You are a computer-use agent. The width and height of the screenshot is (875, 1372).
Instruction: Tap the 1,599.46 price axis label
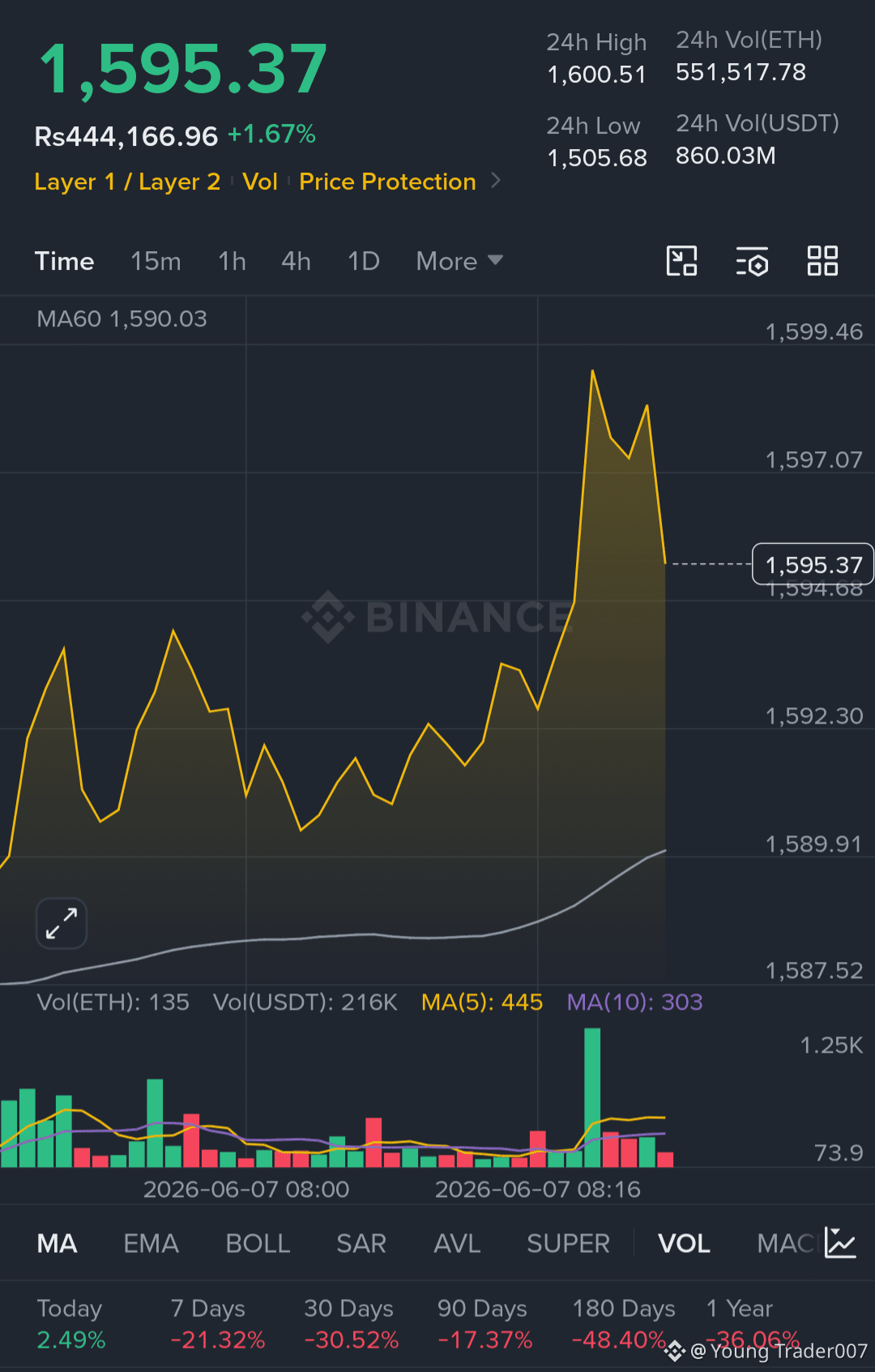[814, 331]
